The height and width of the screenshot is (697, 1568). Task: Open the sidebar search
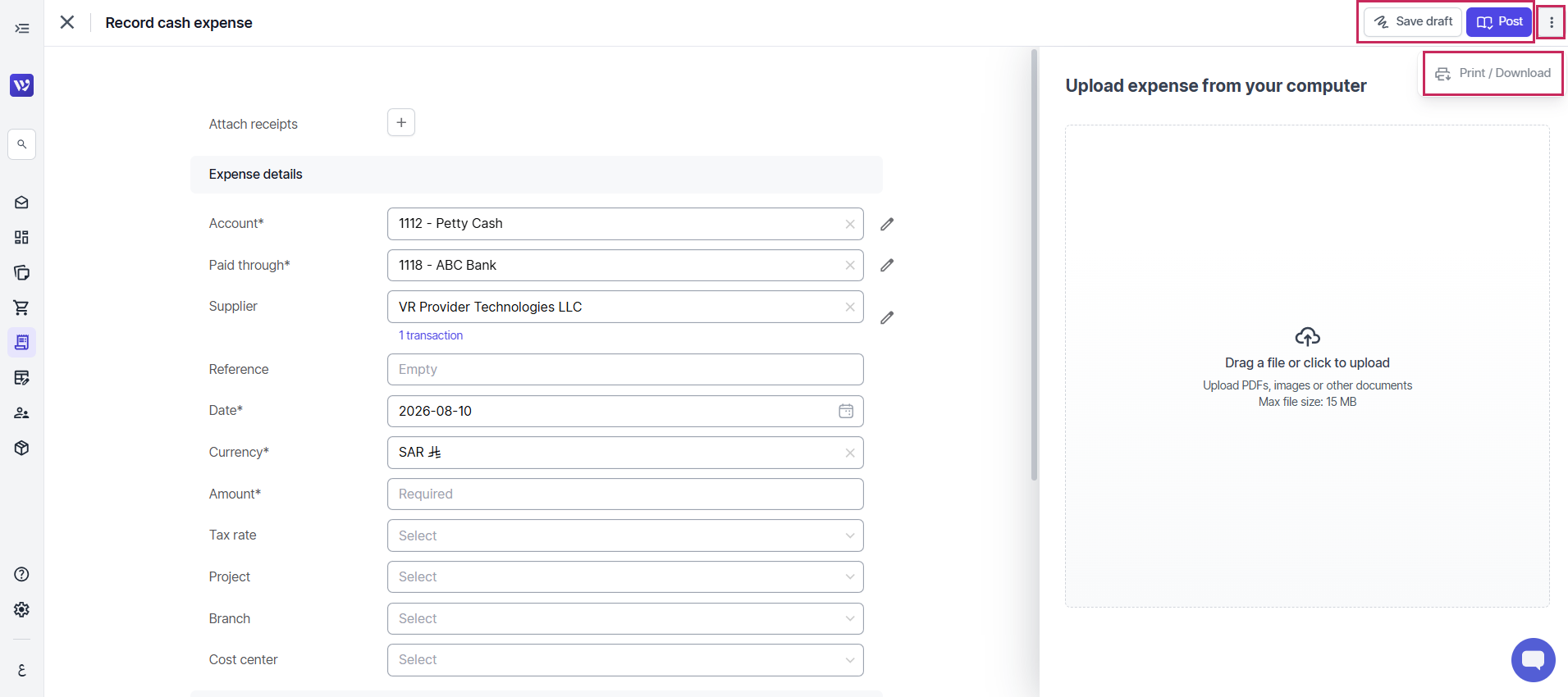[22, 144]
